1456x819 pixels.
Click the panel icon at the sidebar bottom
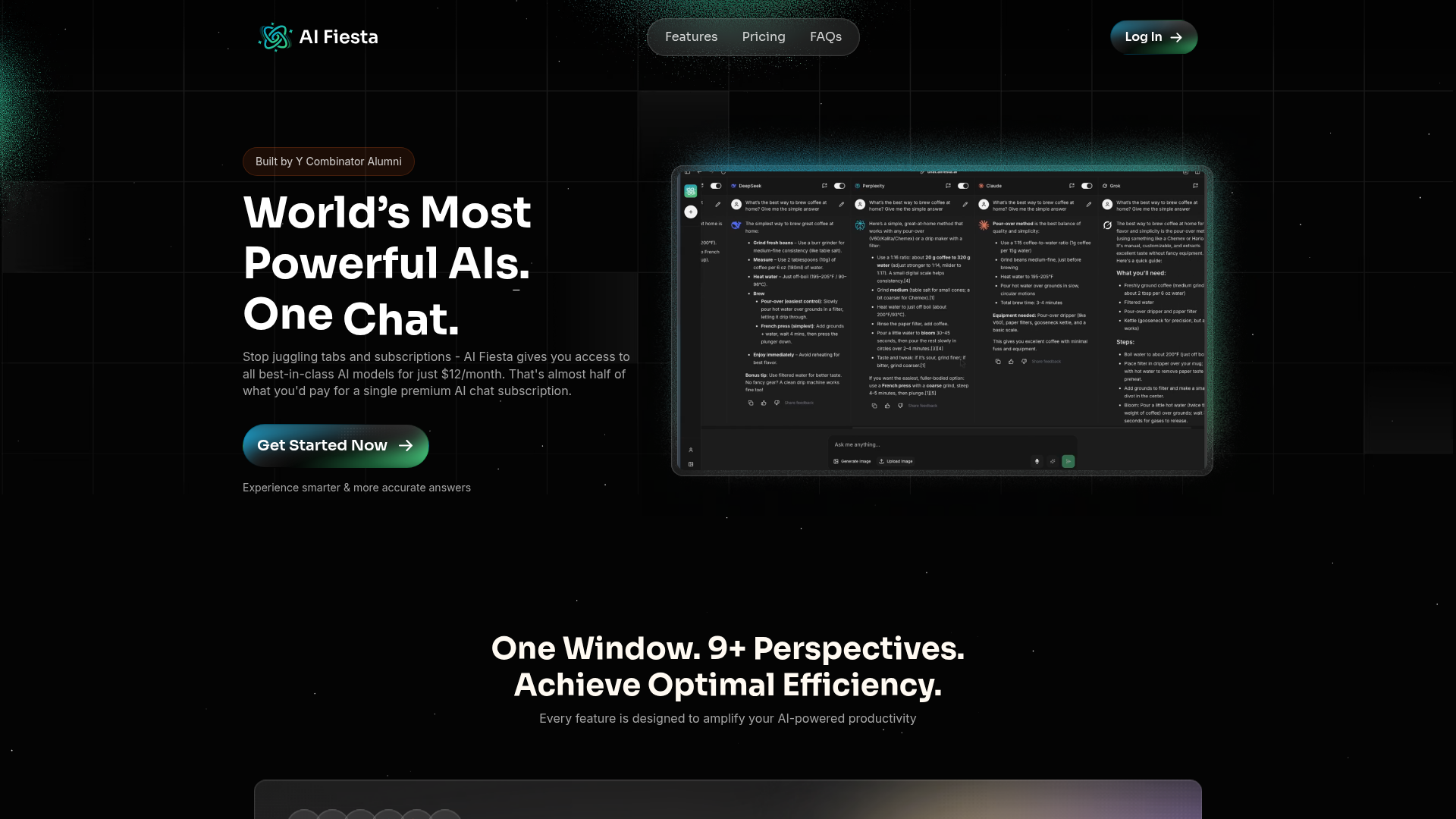tap(690, 464)
